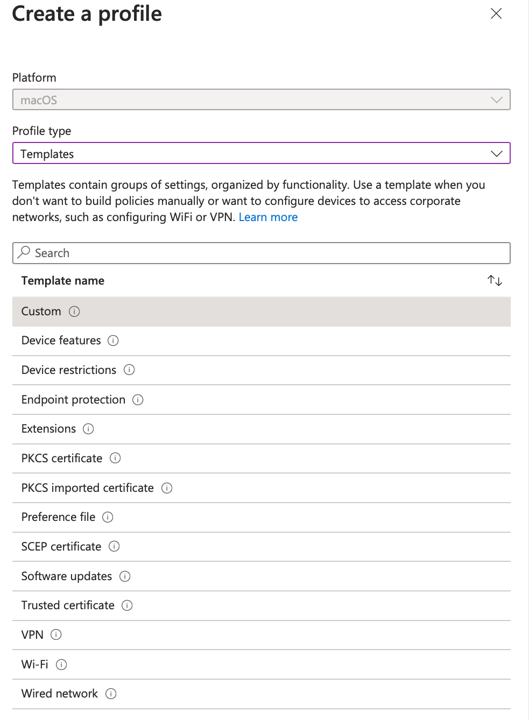
Task: Select the Device features template
Action: point(261,341)
